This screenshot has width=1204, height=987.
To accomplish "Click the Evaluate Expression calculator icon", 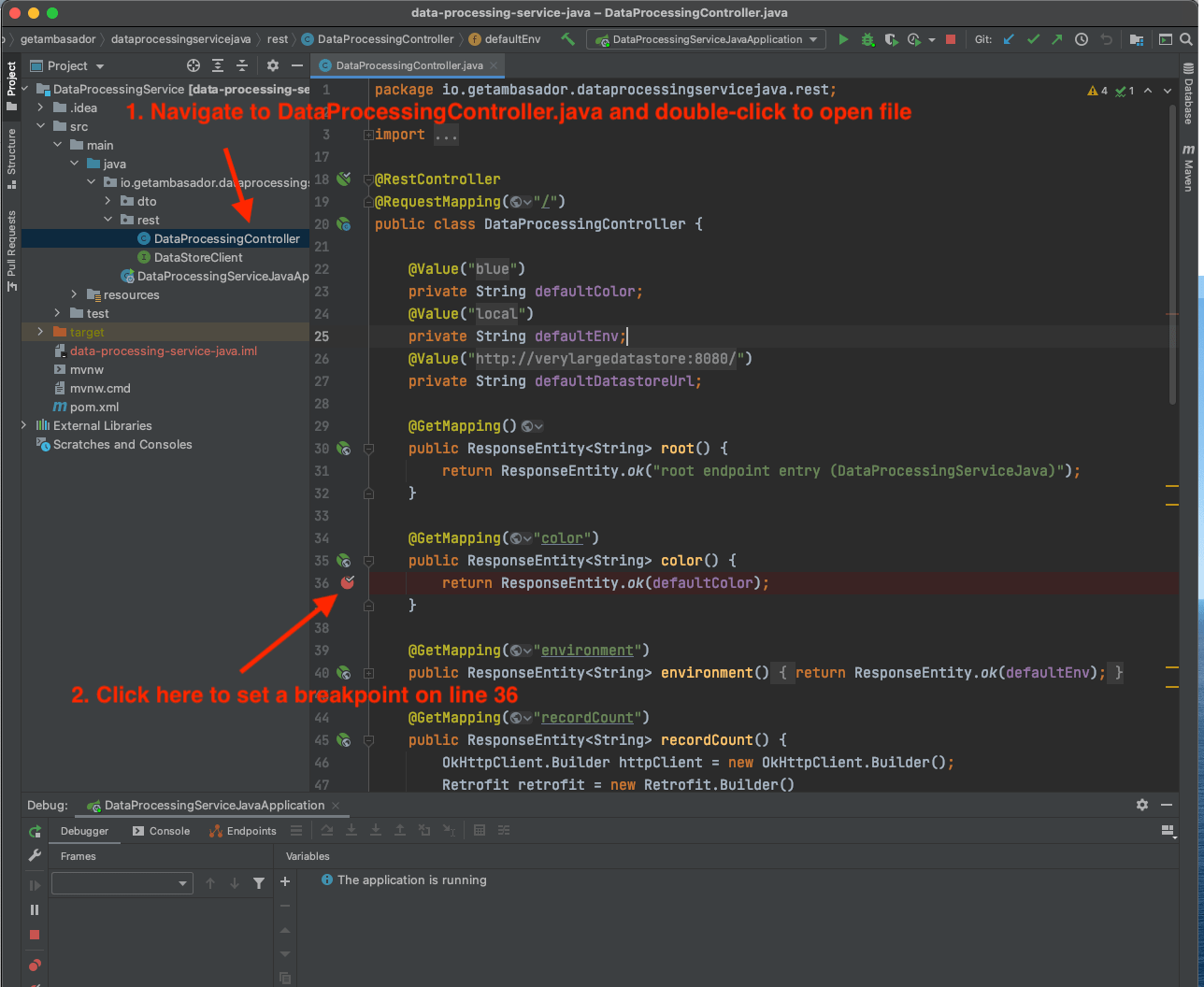I will 480,830.
